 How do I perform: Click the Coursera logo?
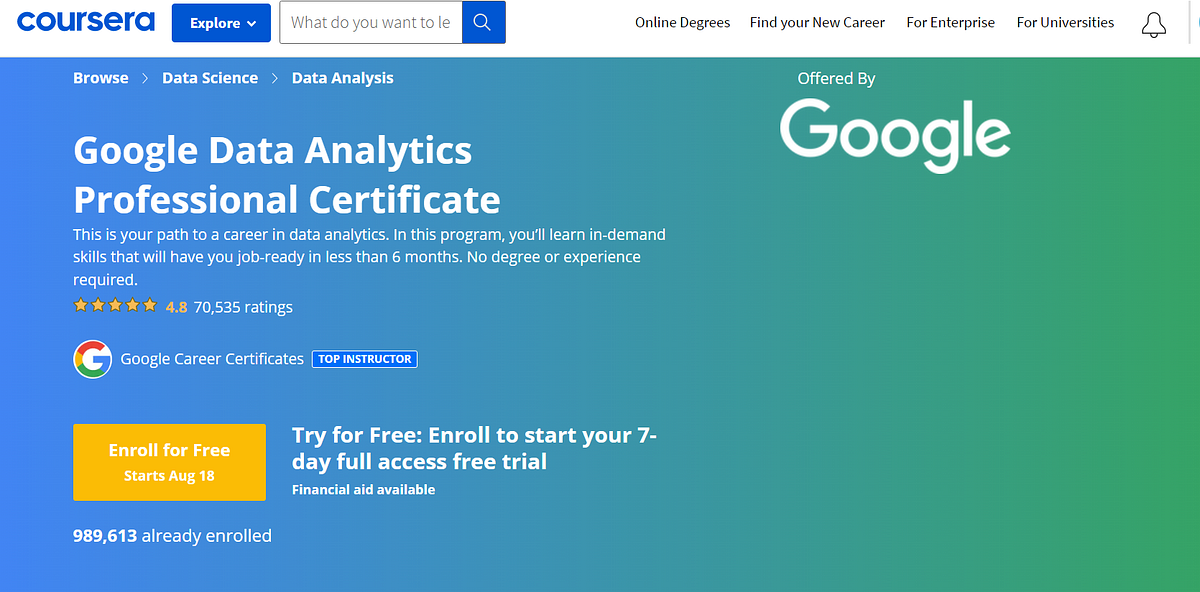(85, 21)
